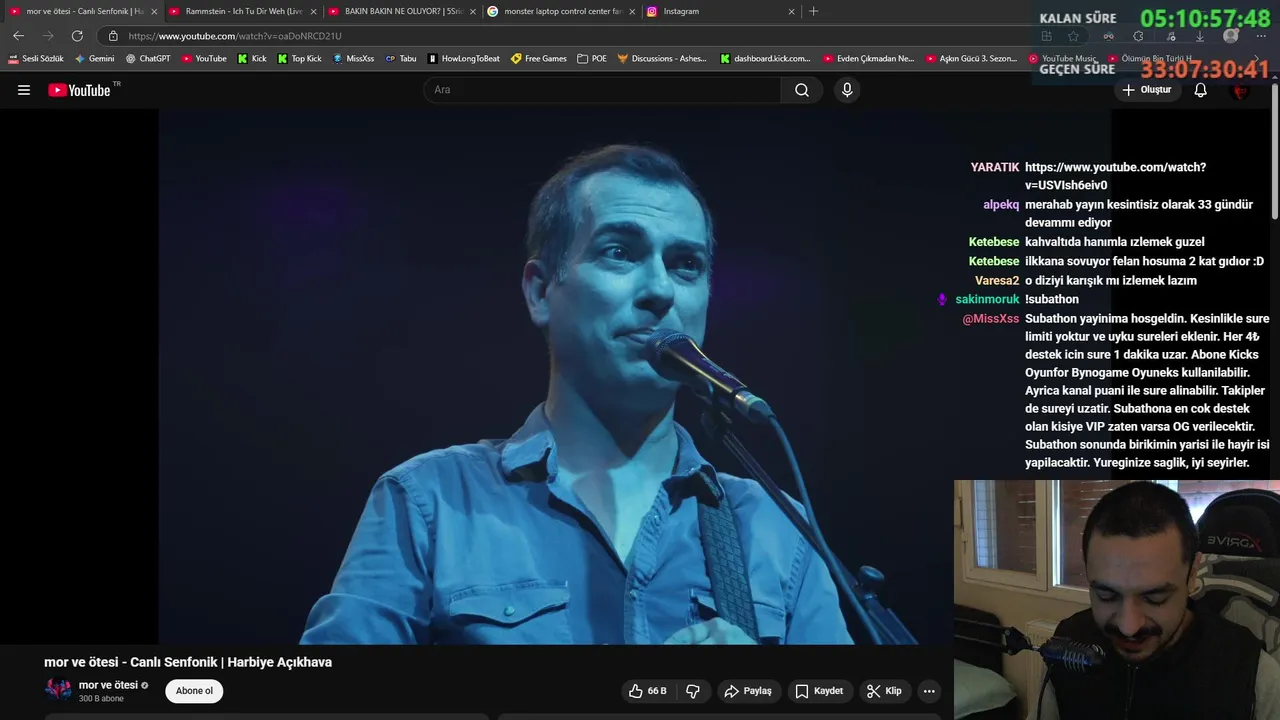Screen dimensions: 1280x720
Task: Open the site info icon beside URL
Action: point(113,36)
